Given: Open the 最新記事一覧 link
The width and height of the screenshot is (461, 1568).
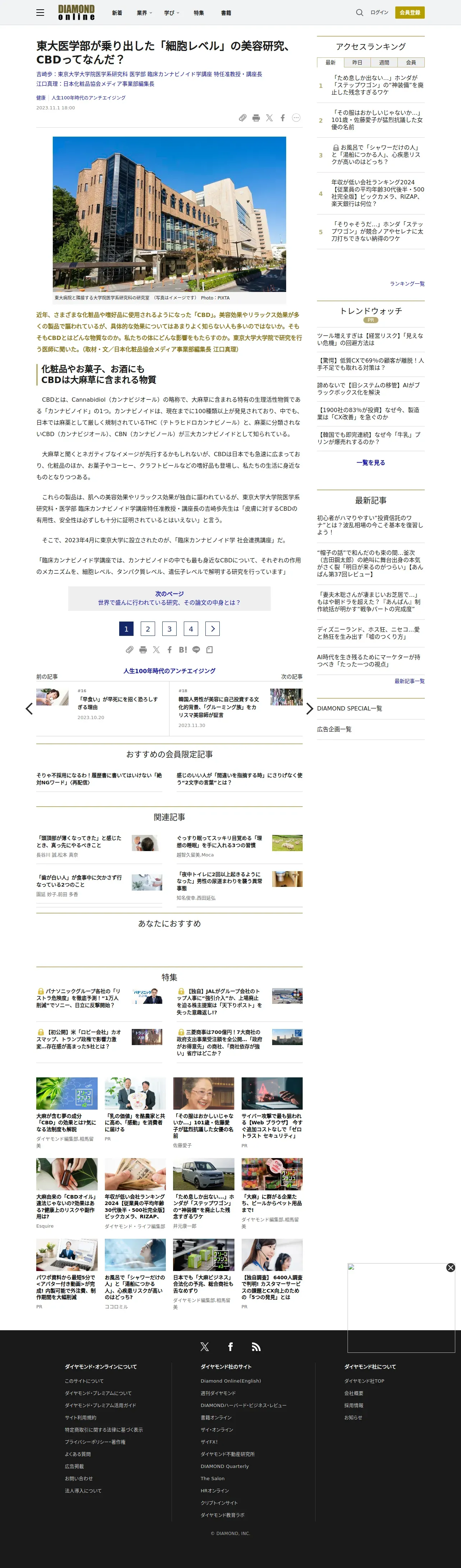Looking at the screenshot, I should point(410,681).
